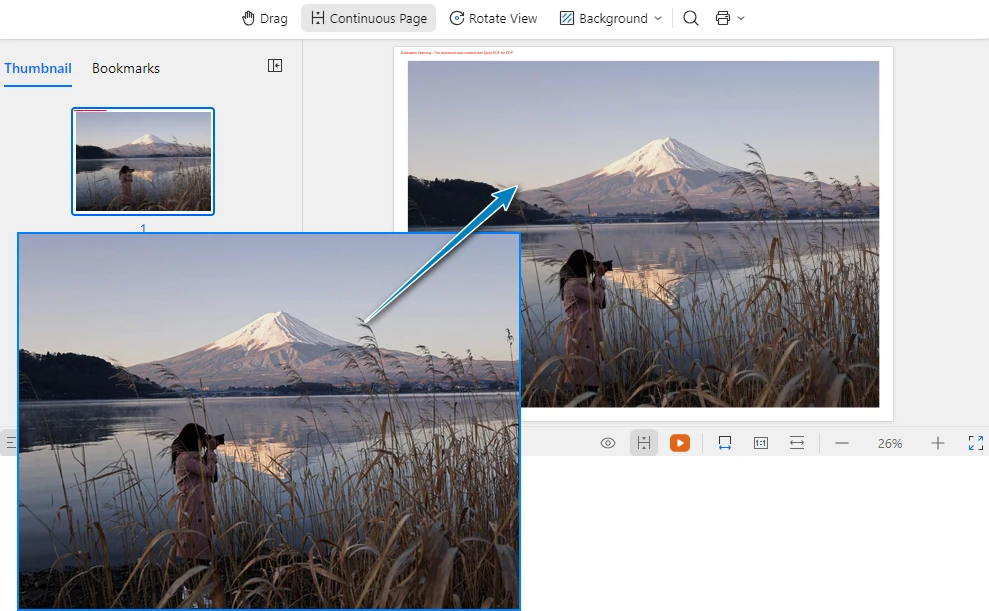Enter fullscreen via the expand icon

975,442
